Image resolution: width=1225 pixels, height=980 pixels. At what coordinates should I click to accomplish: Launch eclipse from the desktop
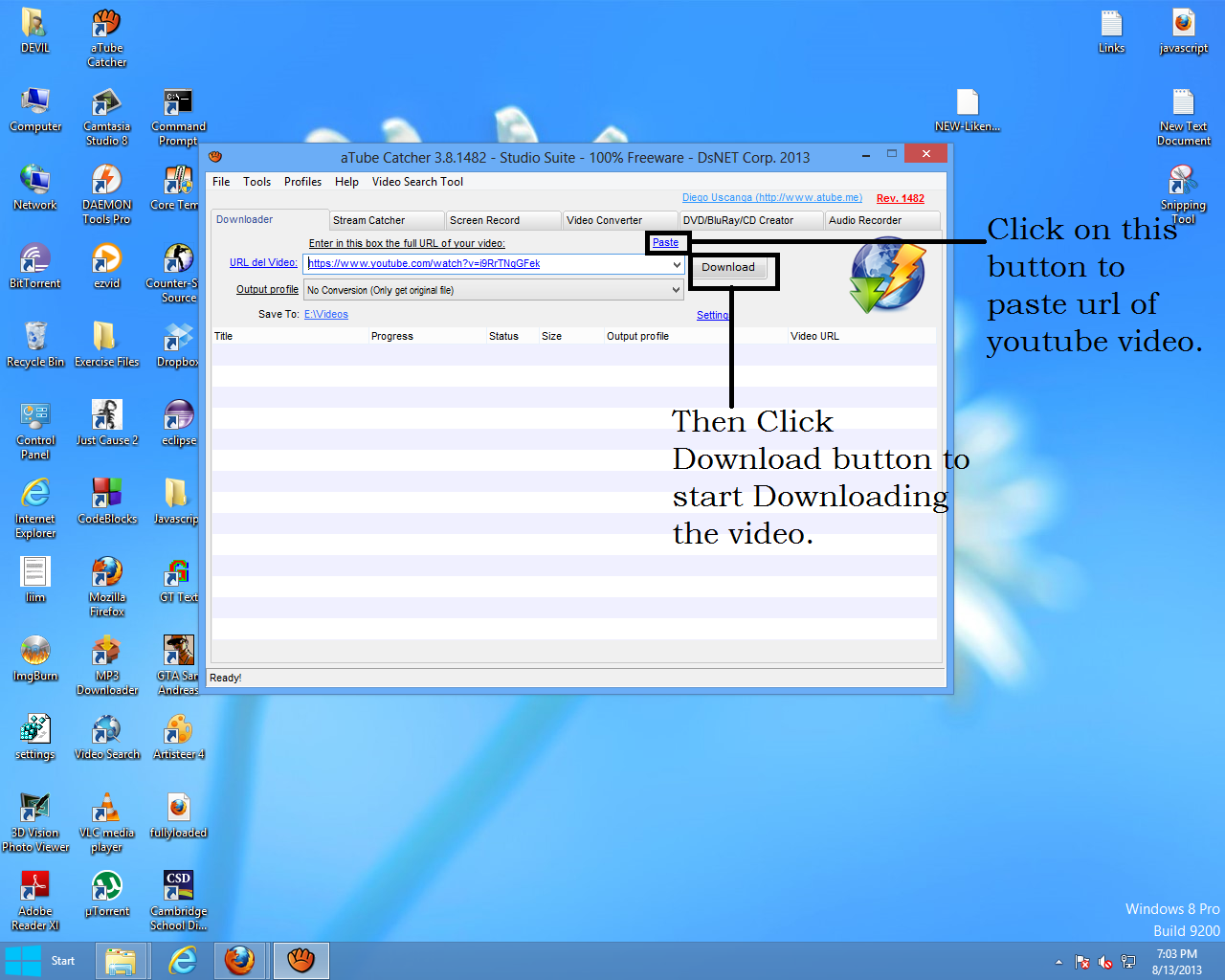pyautogui.click(x=178, y=424)
